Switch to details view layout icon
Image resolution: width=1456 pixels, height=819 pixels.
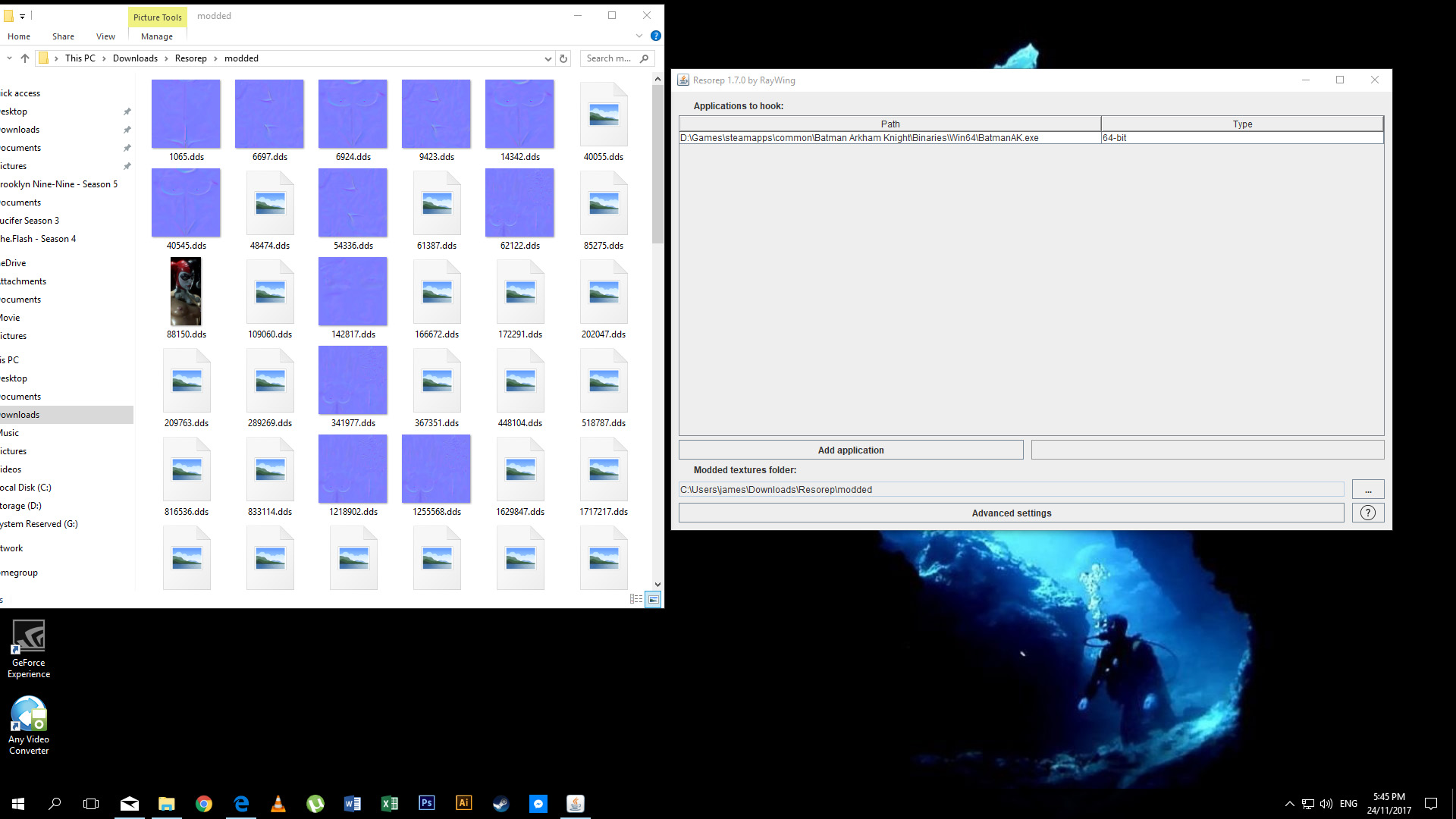click(x=635, y=599)
